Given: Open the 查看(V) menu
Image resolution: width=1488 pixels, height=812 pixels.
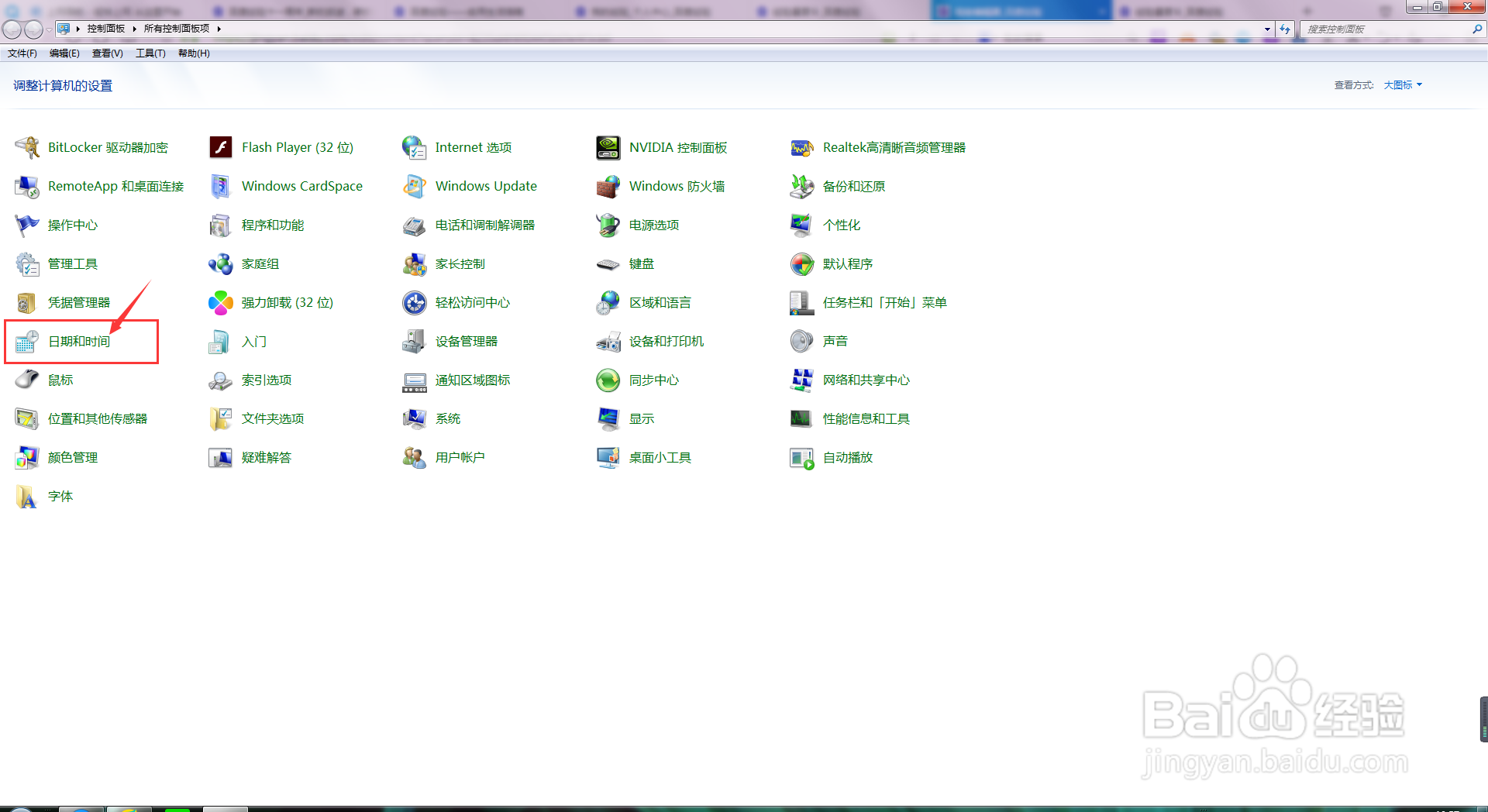Looking at the screenshot, I should pos(108,53).
